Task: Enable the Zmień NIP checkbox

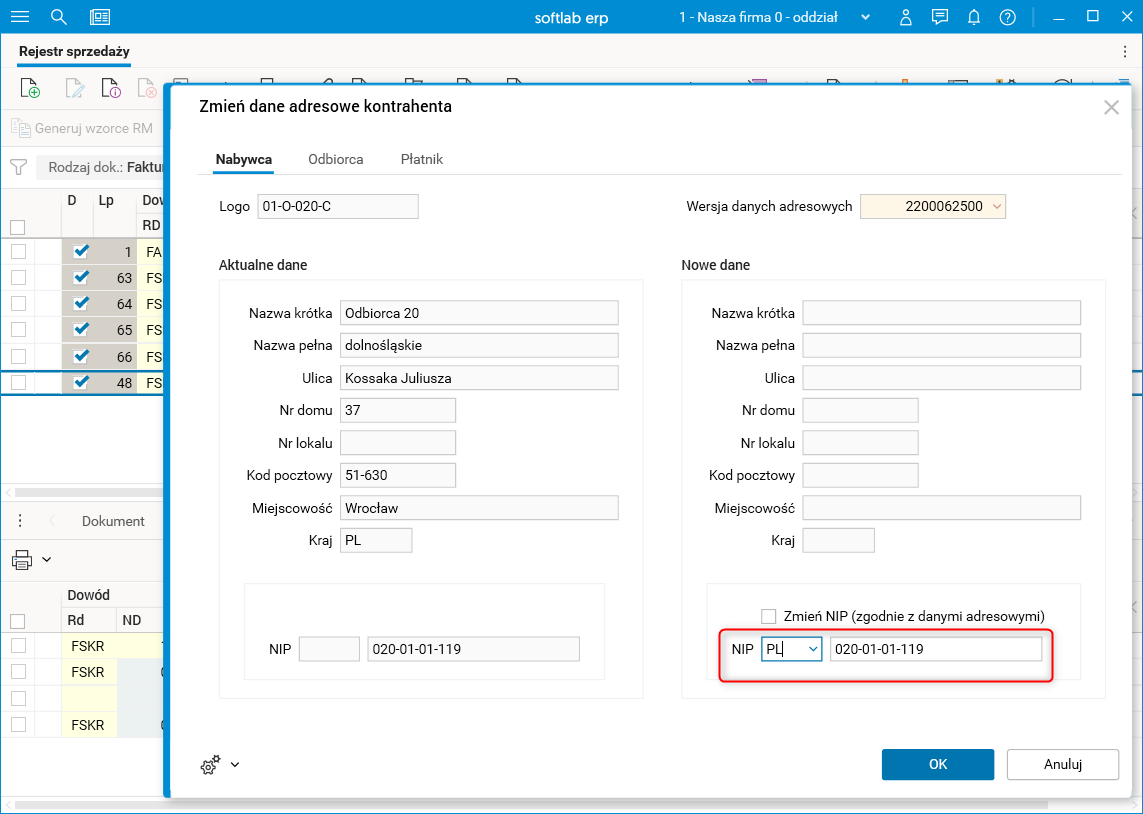Action: click(x=769, y=616)
